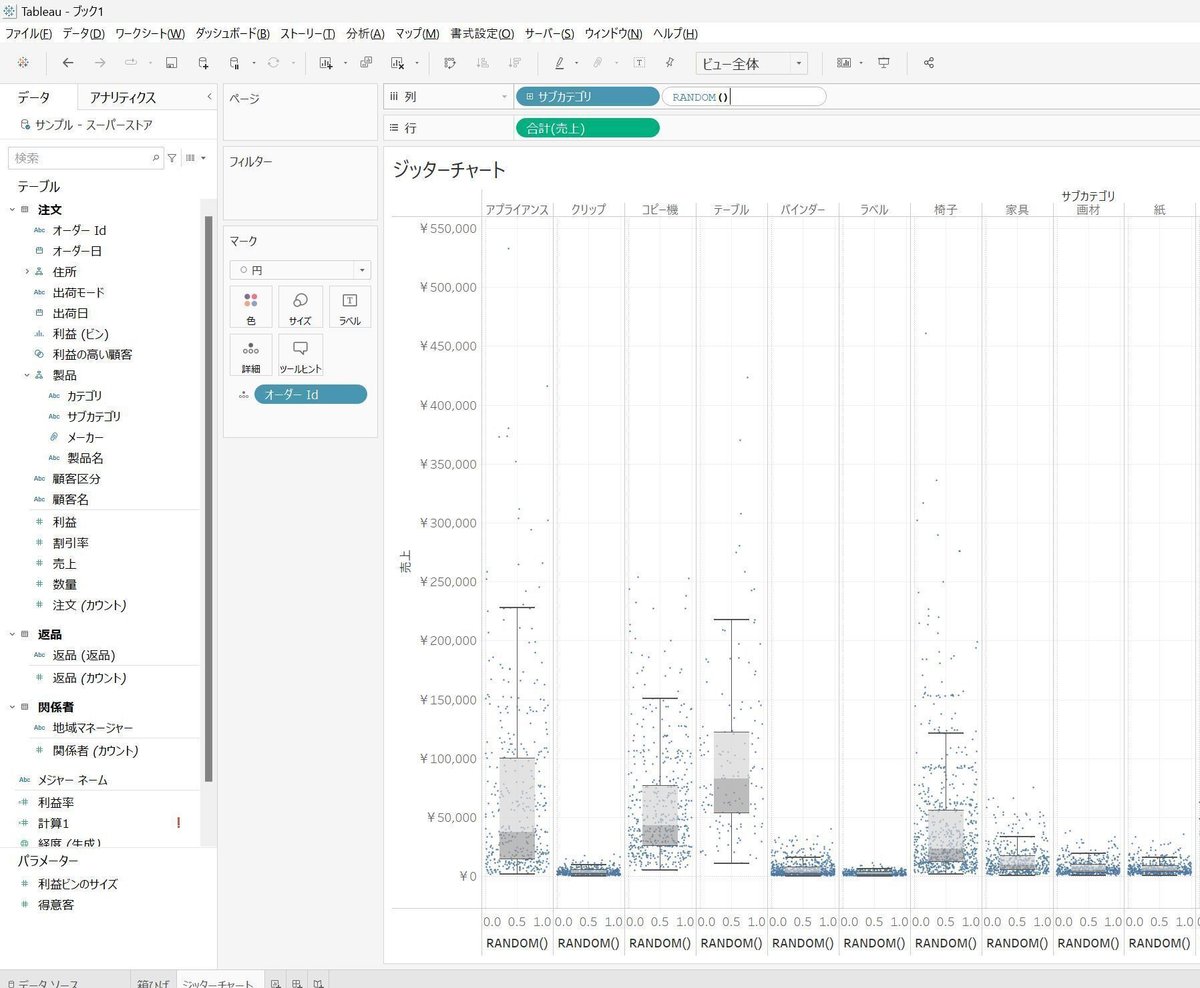The width and height of the screenshot is (1200, 988).
Task: Click the RANDOM() calculation field on columns
Action: 744,97
